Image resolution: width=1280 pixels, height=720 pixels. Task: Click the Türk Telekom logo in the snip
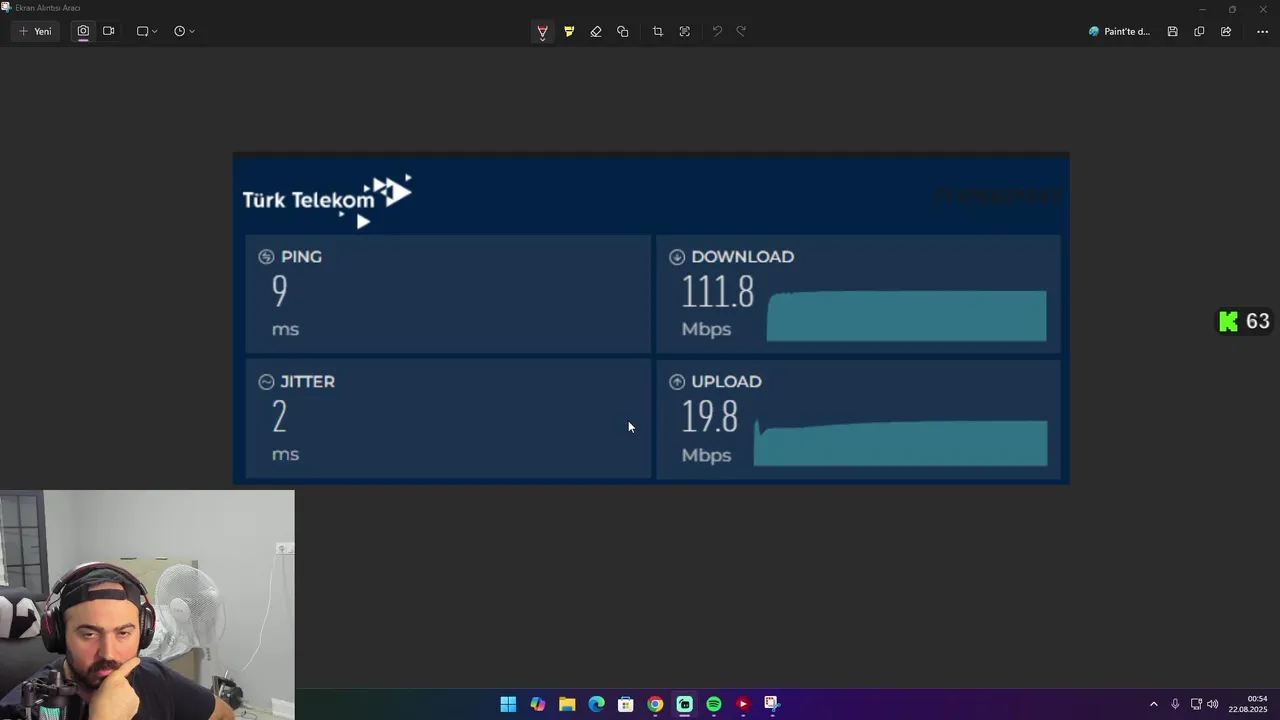tap(327, 201)
